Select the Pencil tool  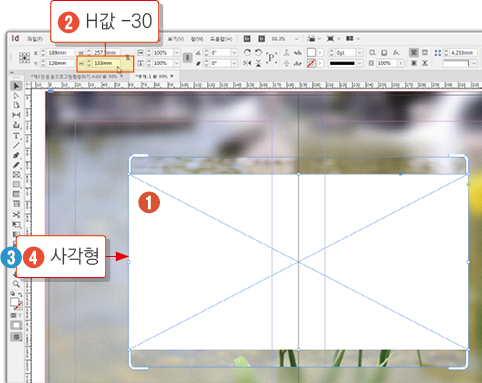16,165
